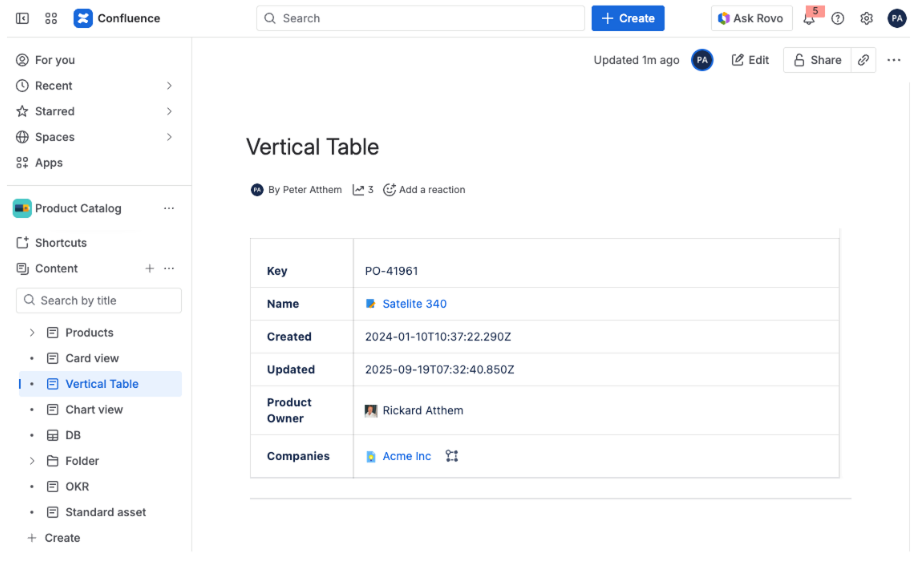Open the Acme Inc link
This screenshot has width=918, height=563.
(x=406, y=456)
